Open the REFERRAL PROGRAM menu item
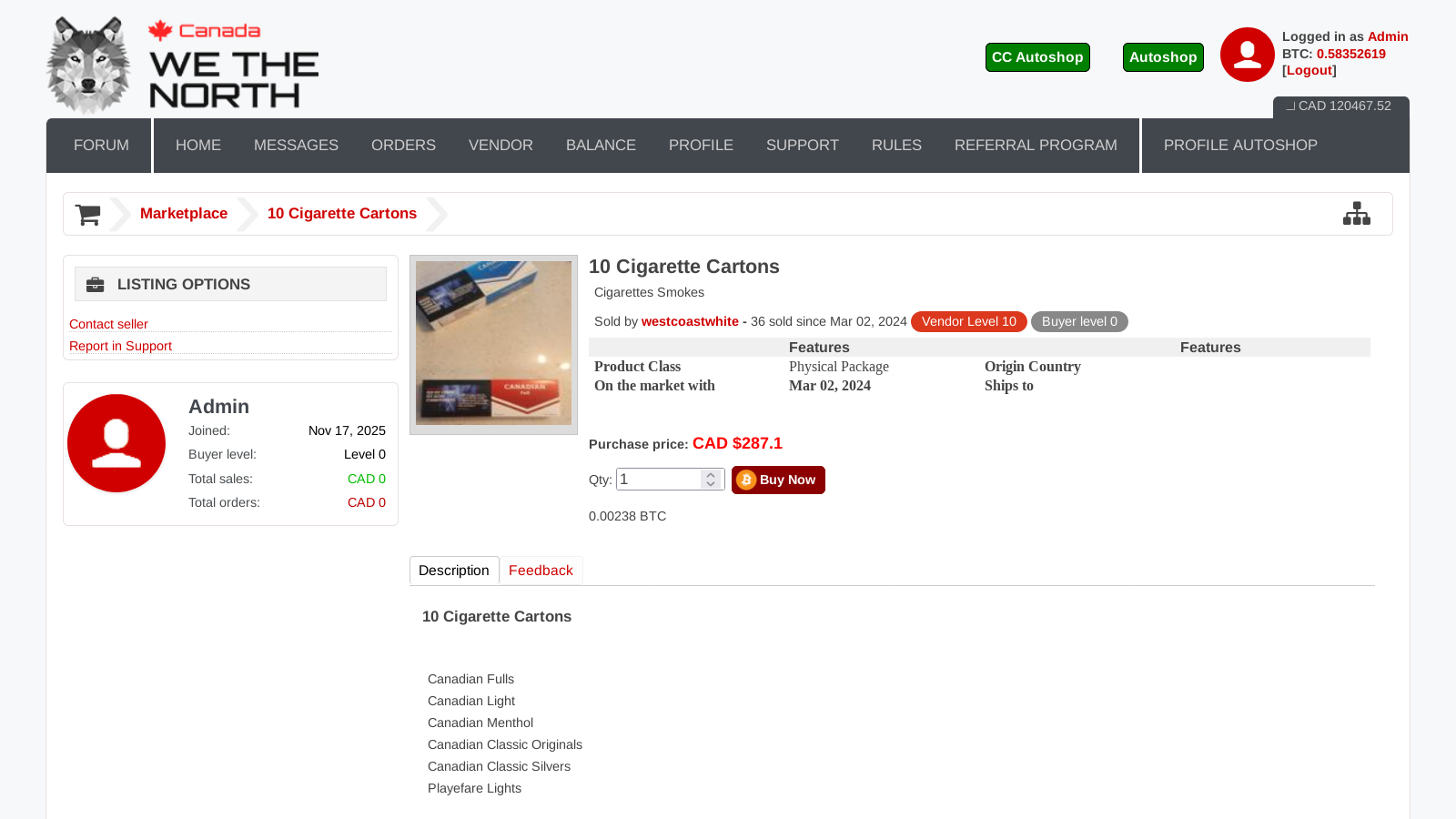The image size is (1456, 819). (x=1036, y=145)
